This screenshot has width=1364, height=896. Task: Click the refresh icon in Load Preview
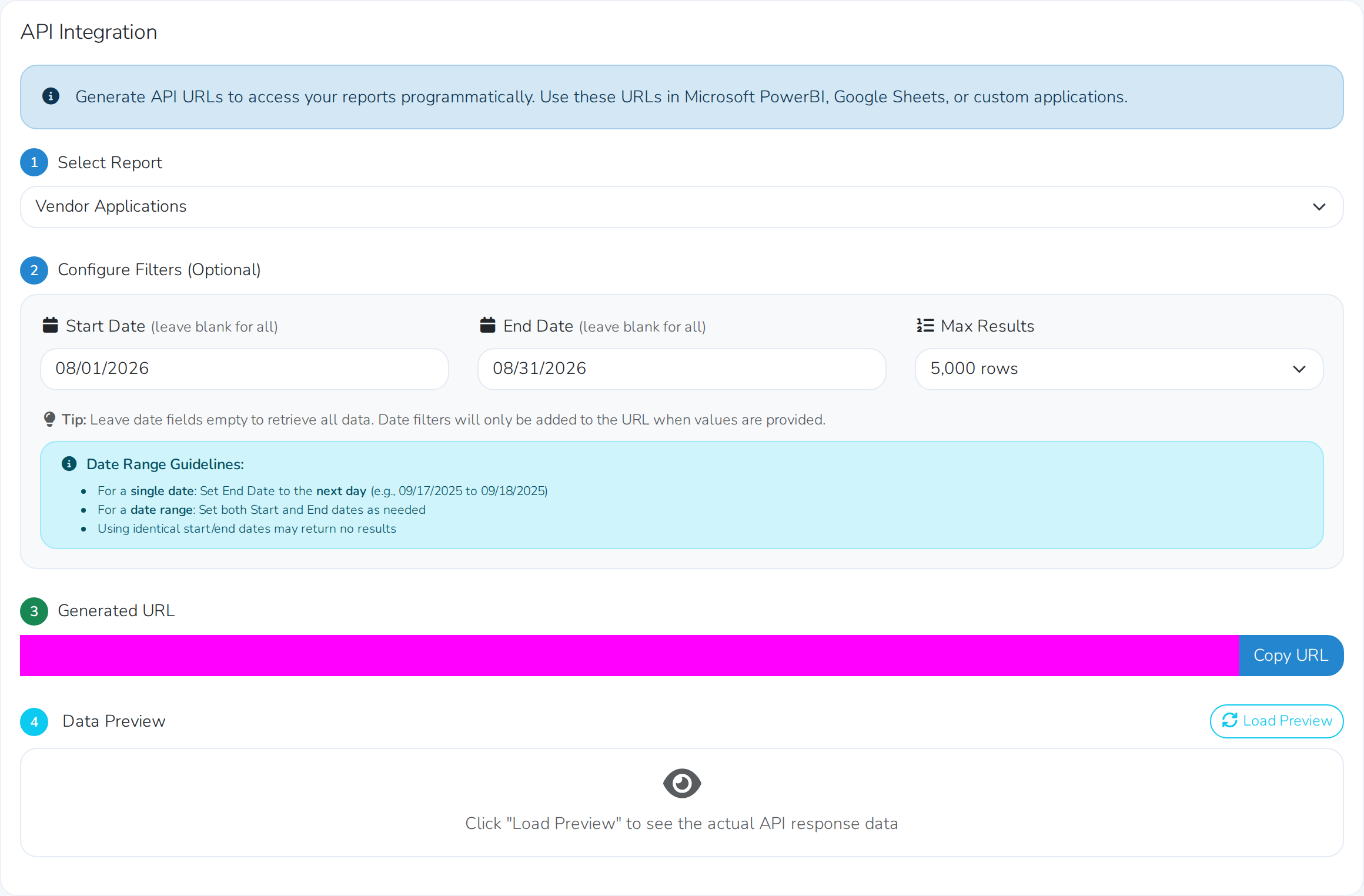pyautogui.click(x=1229, y=721)
